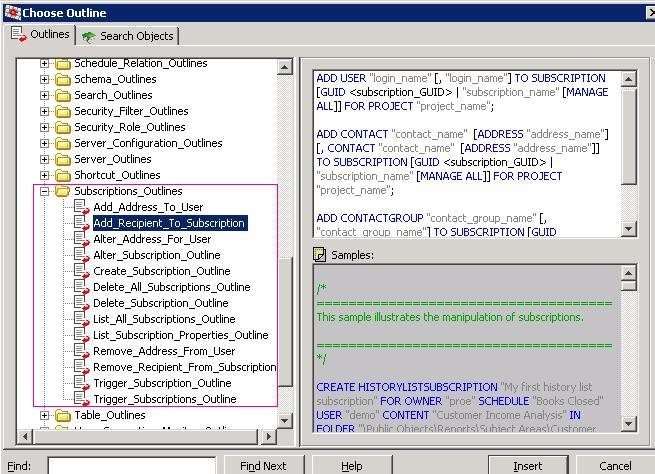
Task: Click the Samples note icon
Action: 320,255
